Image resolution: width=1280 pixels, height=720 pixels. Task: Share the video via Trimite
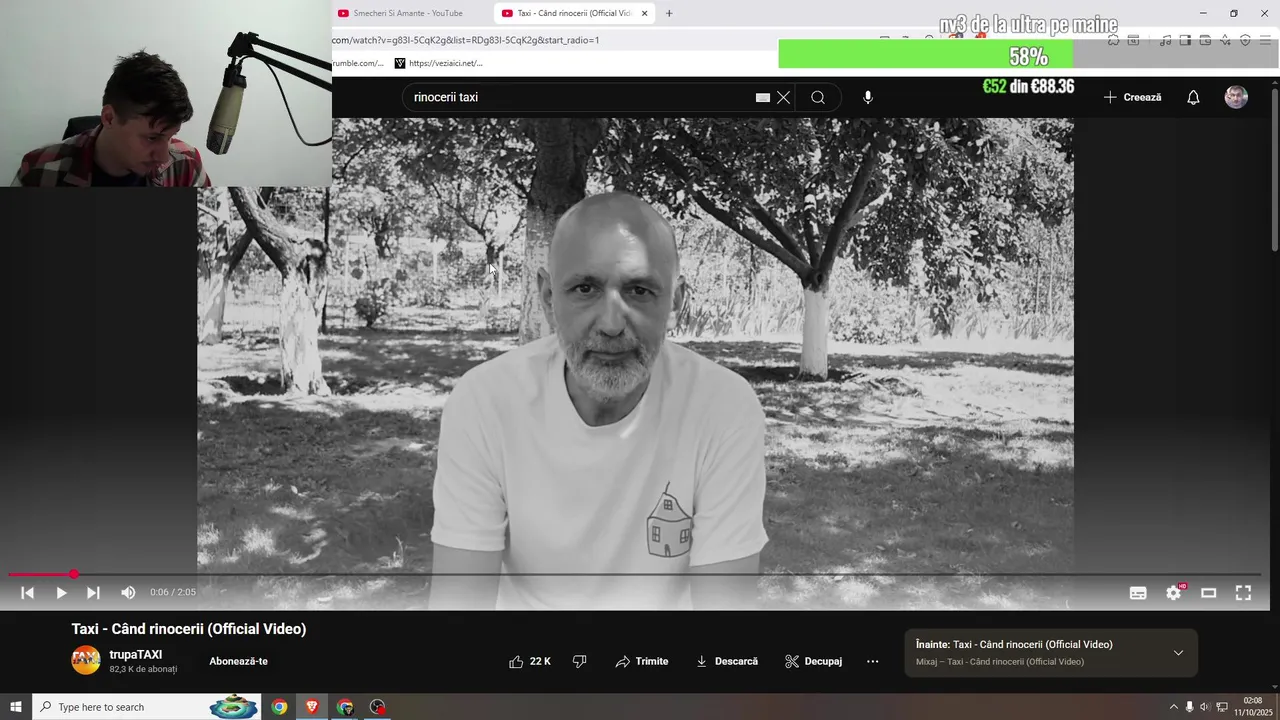[x=641, y=661]
